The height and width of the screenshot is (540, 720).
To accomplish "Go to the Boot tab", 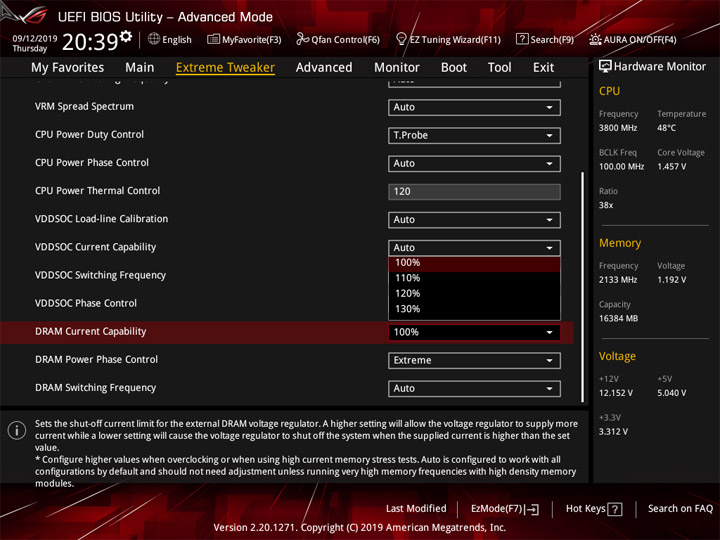I will point(454,68).
